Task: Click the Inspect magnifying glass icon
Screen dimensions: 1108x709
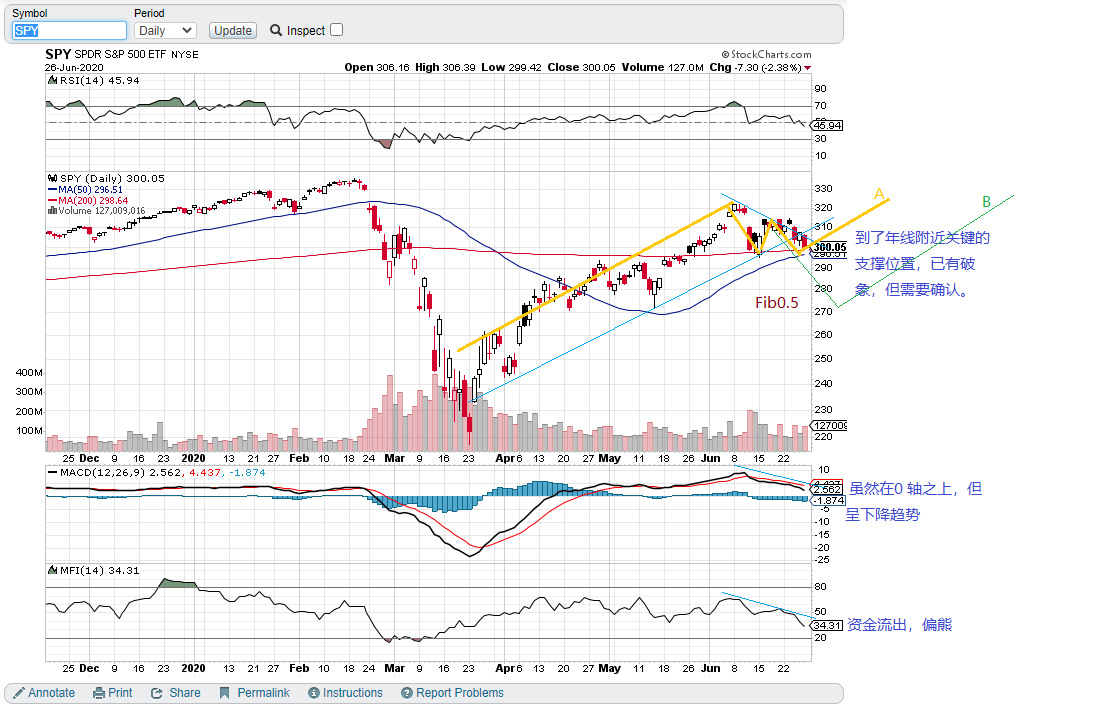Action: coord(276,30)
